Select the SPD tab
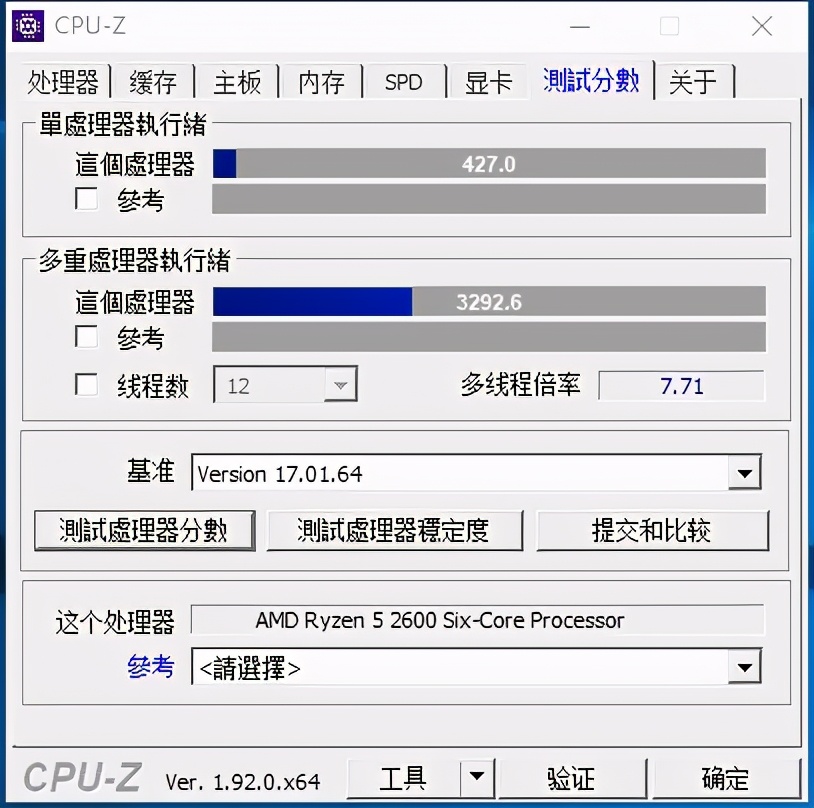This screenshot has height=808, width=814. pyautogui.click(x=404, y=82)
